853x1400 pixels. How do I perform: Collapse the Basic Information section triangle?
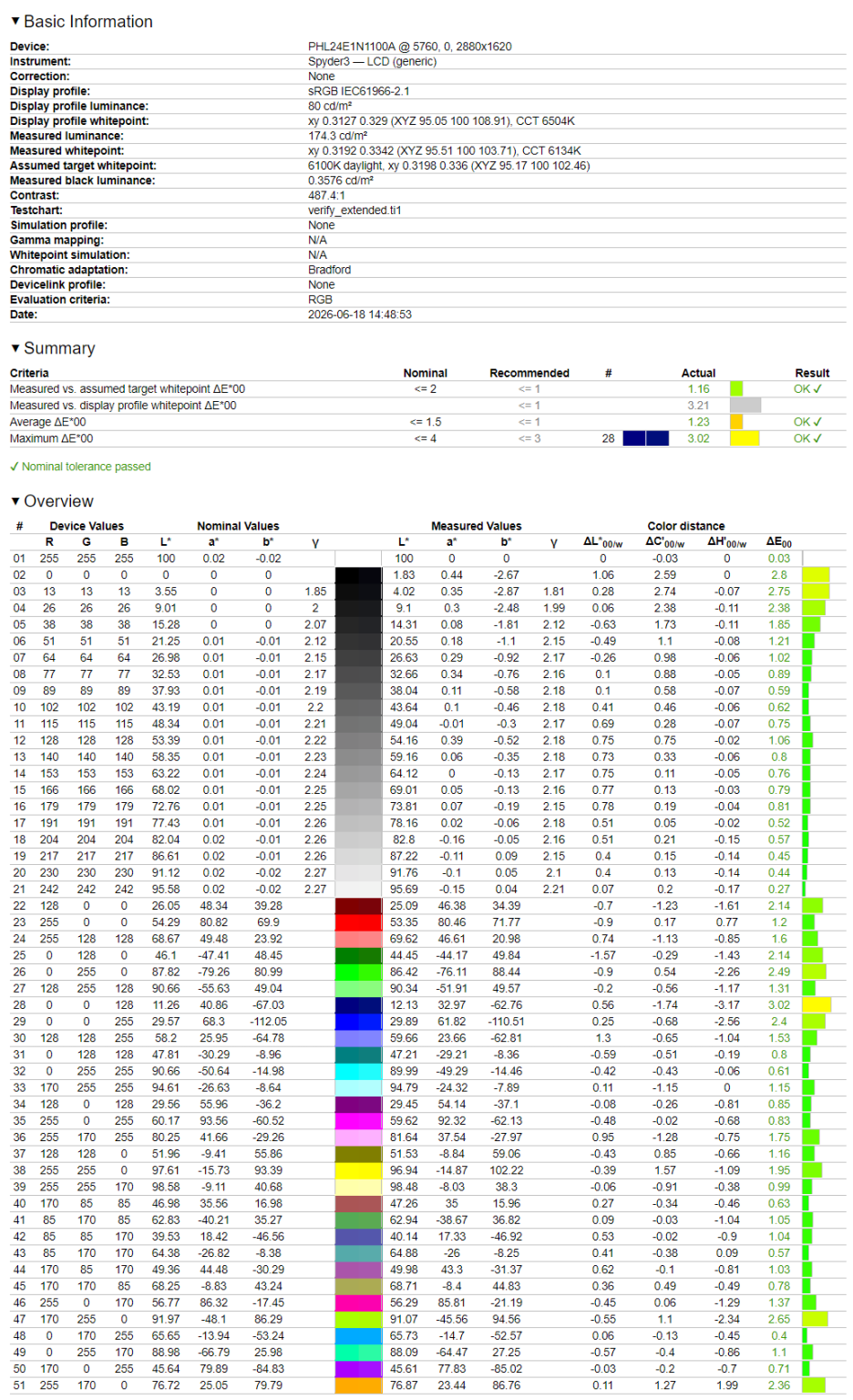click(15, 21)
